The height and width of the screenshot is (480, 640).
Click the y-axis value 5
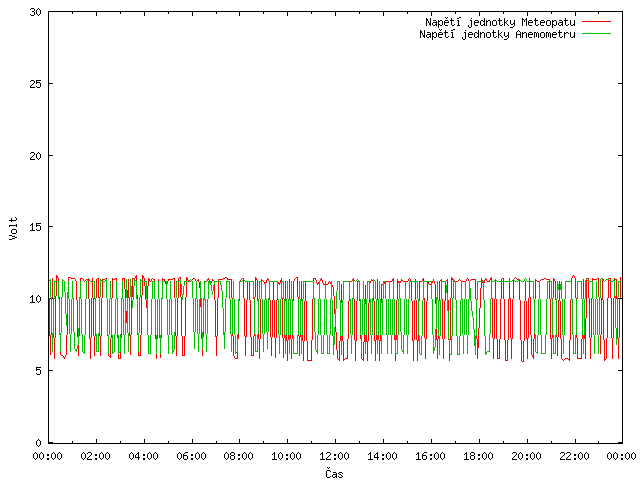click(x=39, y=371)
